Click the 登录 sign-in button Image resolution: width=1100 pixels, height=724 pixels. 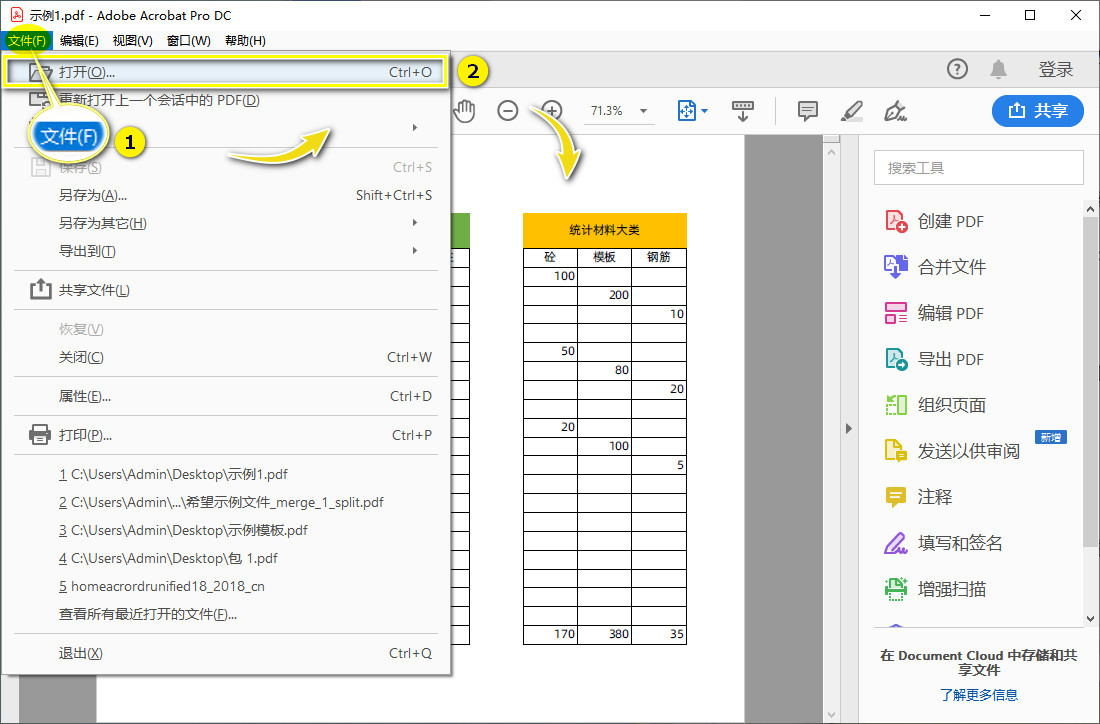click(x=1055, y=69)
